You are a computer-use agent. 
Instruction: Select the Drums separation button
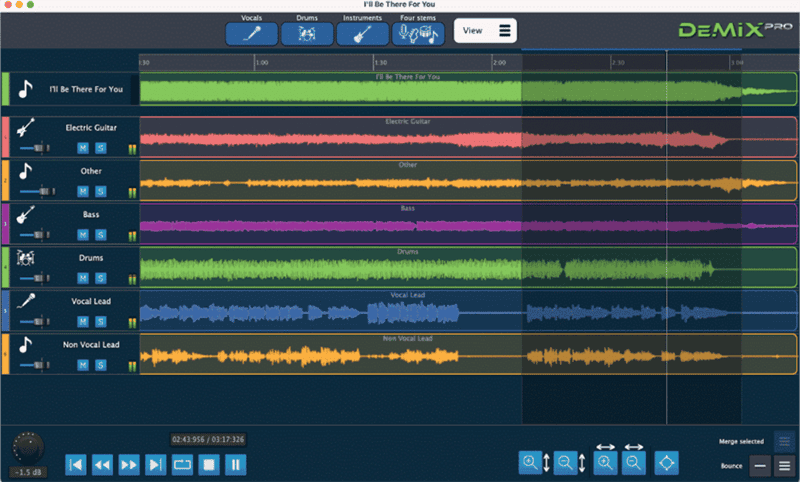307,34
